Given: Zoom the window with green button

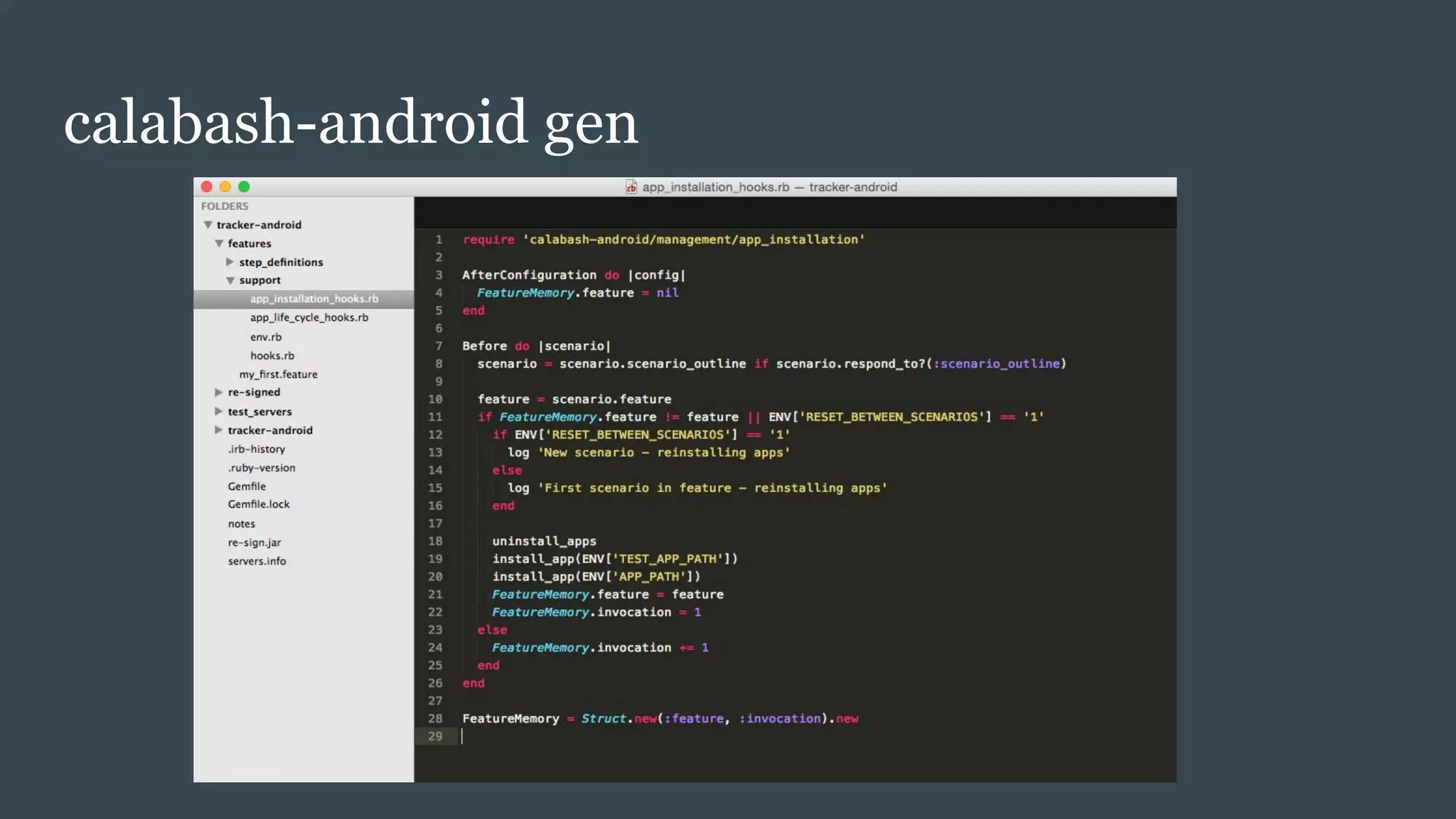Looking at the screenshot, I should [x=244, y=186].
